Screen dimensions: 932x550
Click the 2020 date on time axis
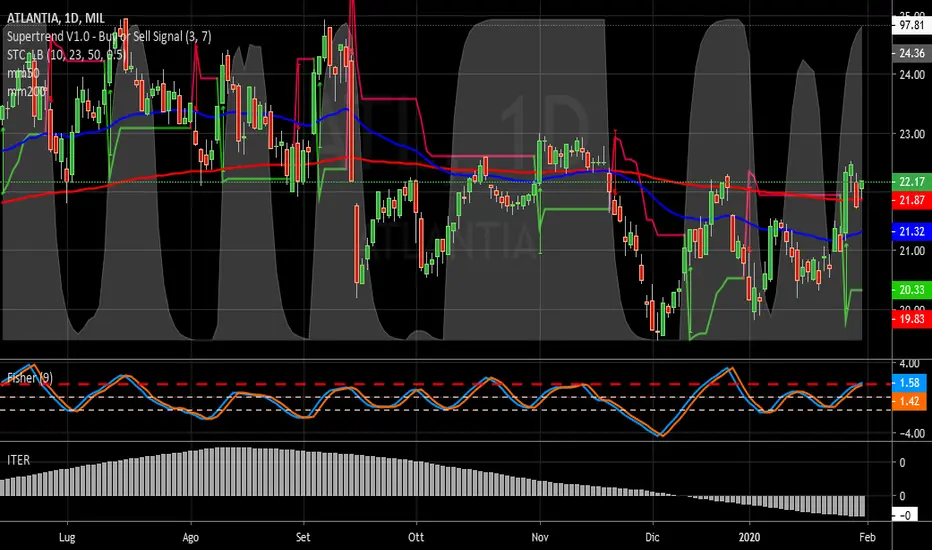click(750, 537)
